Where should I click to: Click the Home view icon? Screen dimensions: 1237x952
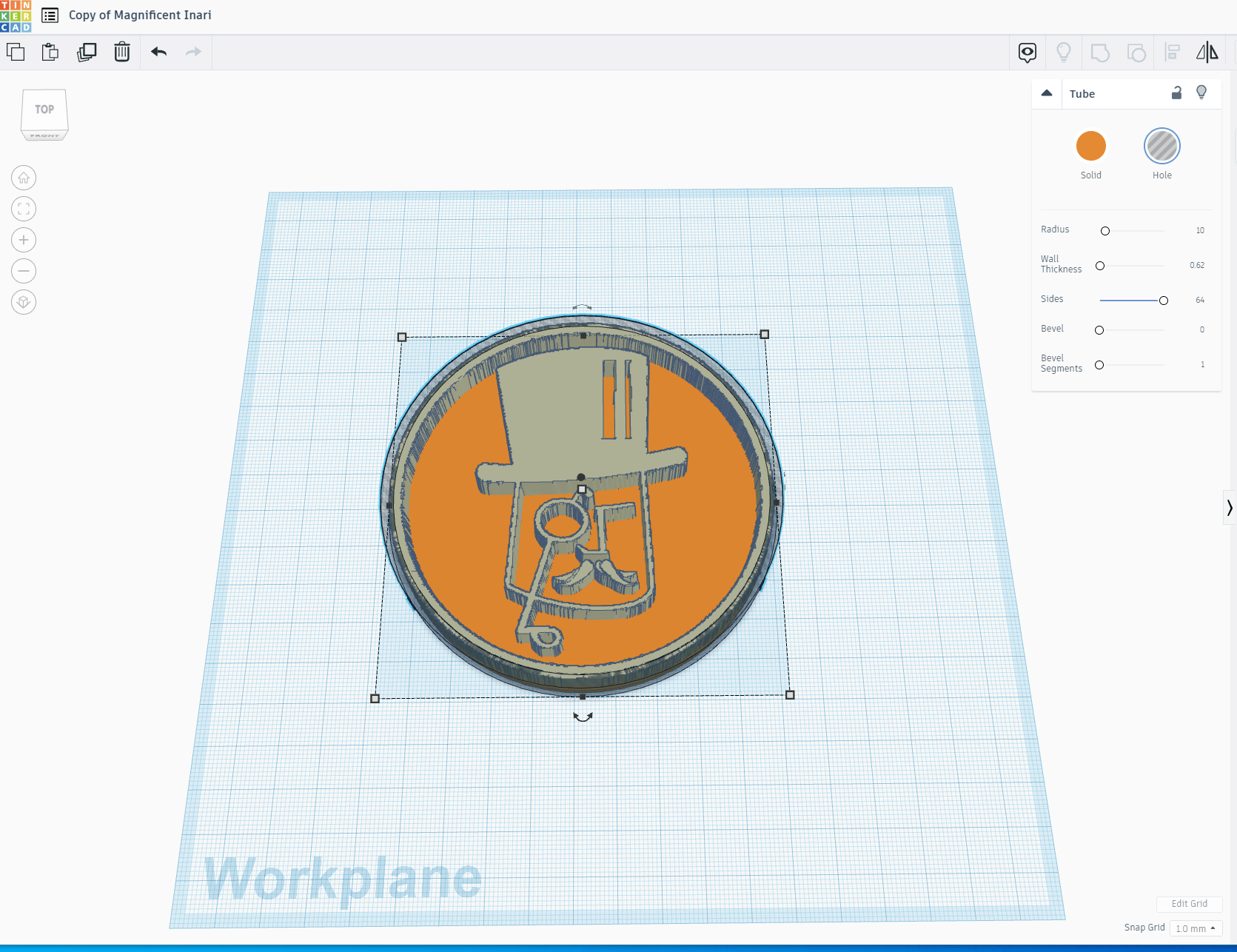click(24, 178)
